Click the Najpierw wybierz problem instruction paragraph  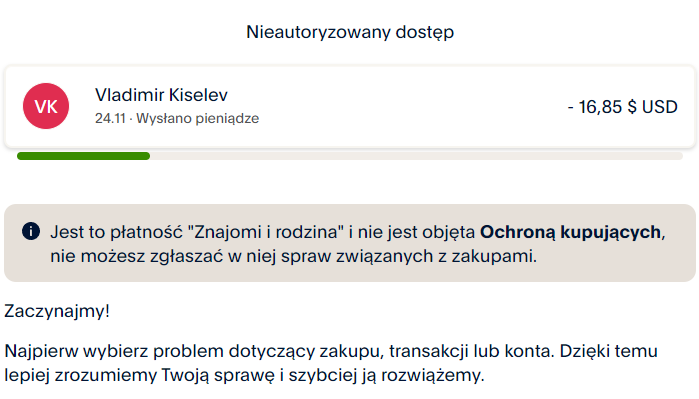point(331,363)
